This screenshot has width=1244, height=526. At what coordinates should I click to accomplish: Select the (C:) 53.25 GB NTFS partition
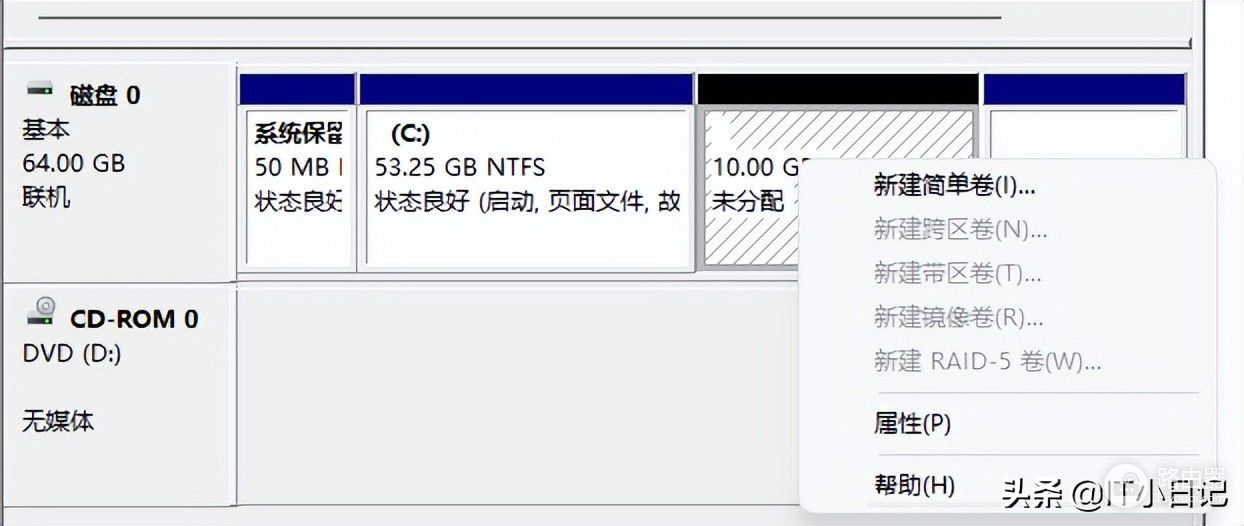pyautogui.click(x=527, y=190)
